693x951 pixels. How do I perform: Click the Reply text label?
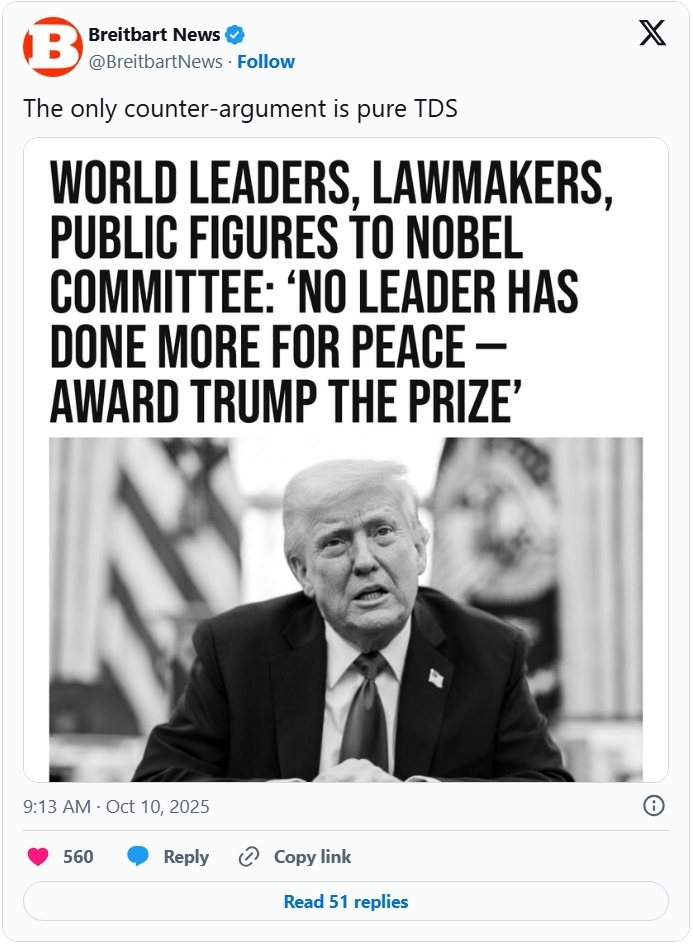[x=186, y=857]
